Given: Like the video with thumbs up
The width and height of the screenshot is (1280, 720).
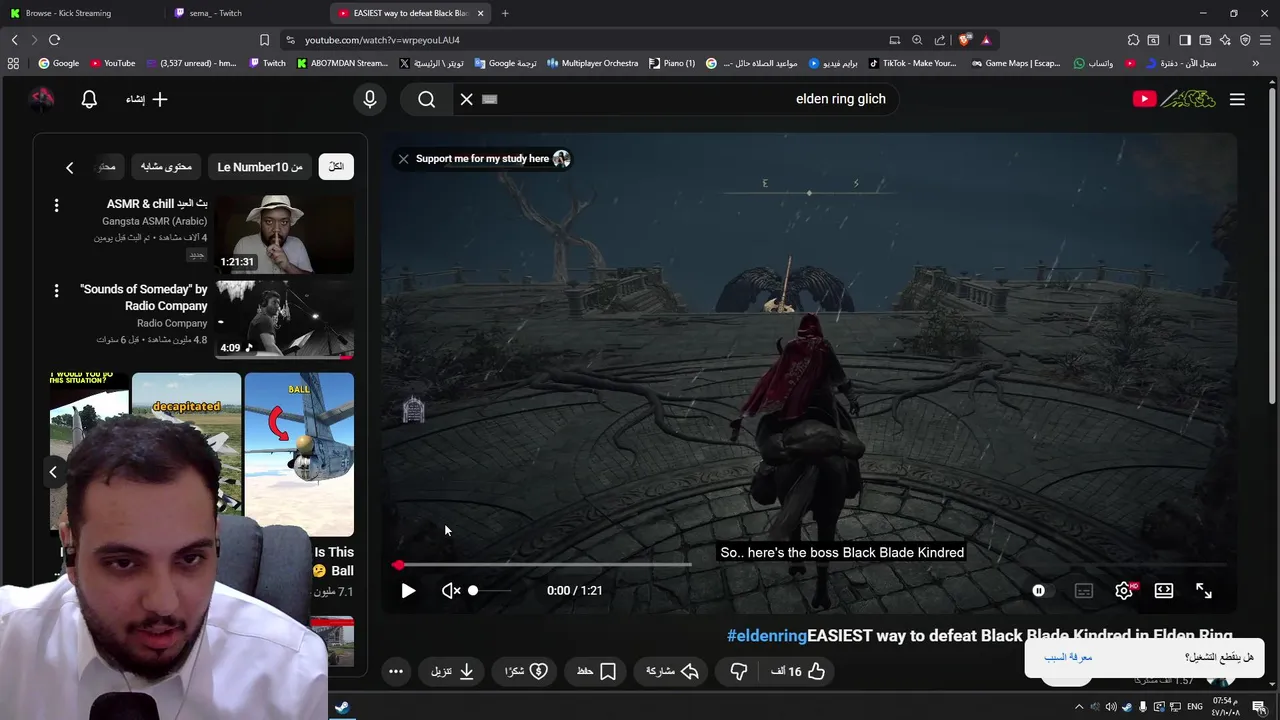Looking at the screenshot, I should click(x=798, y=671).
